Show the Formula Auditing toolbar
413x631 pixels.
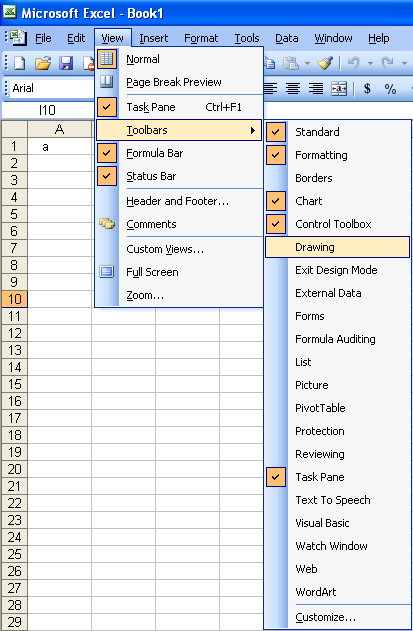(335, 339)
